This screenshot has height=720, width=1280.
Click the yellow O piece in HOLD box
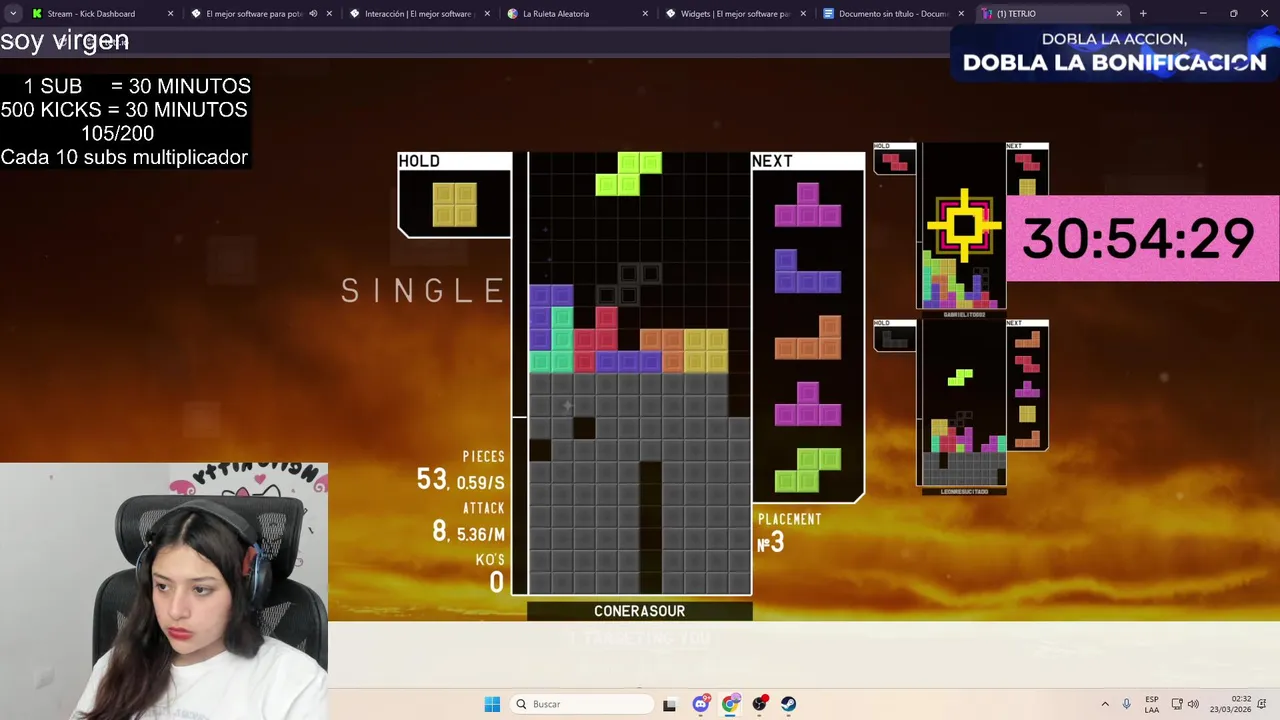(455, 204)
